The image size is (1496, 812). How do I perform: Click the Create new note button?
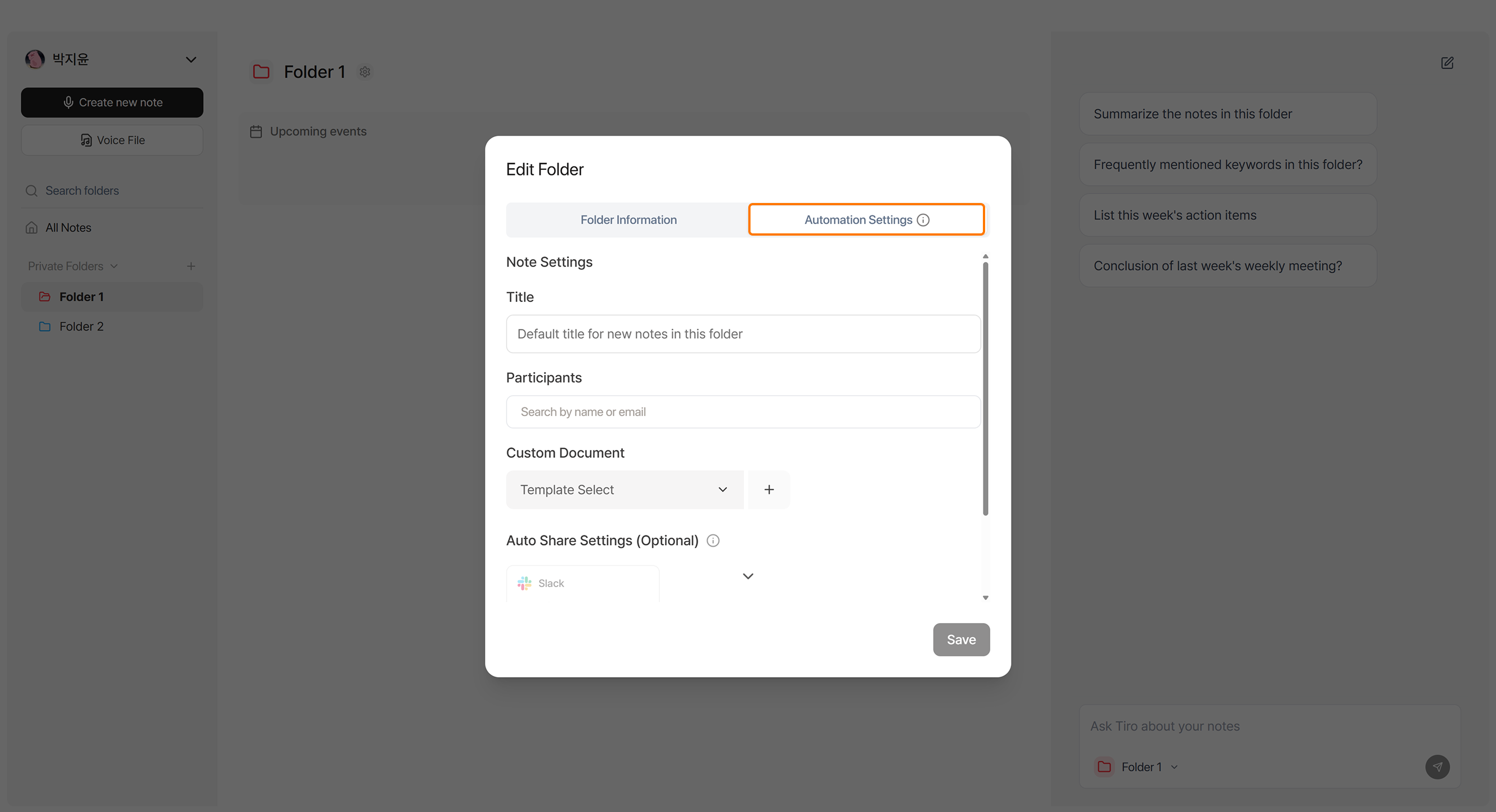(112, 102)
